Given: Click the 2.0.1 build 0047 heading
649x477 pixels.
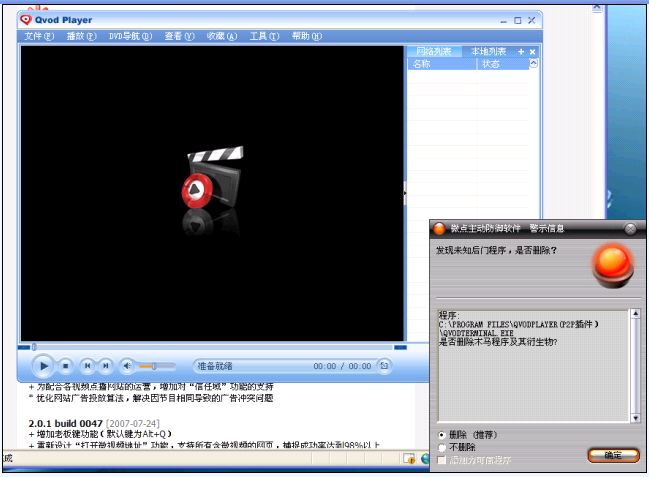Looking at the screenshot, I should (x=65, y=424).
